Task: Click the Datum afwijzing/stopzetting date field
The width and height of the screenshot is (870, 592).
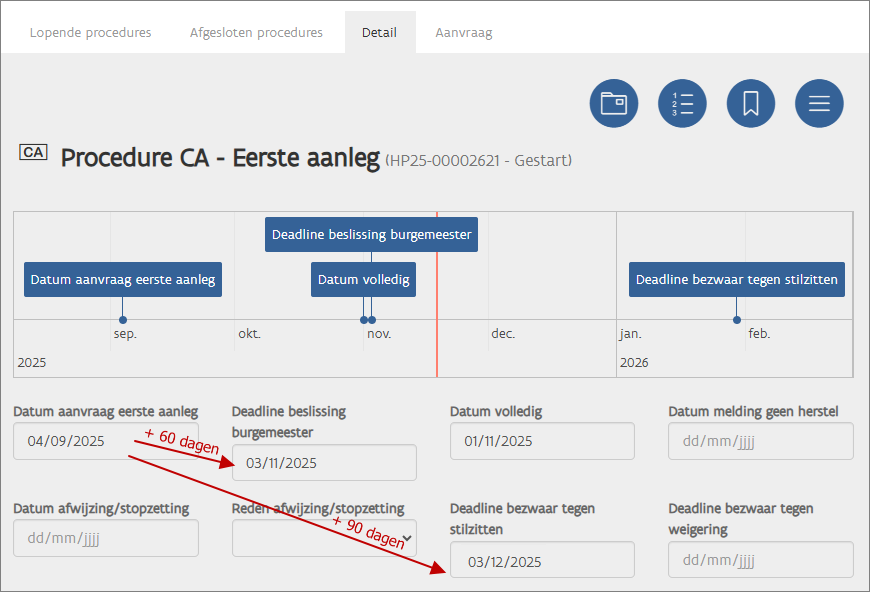Action: tap(105, 539)
